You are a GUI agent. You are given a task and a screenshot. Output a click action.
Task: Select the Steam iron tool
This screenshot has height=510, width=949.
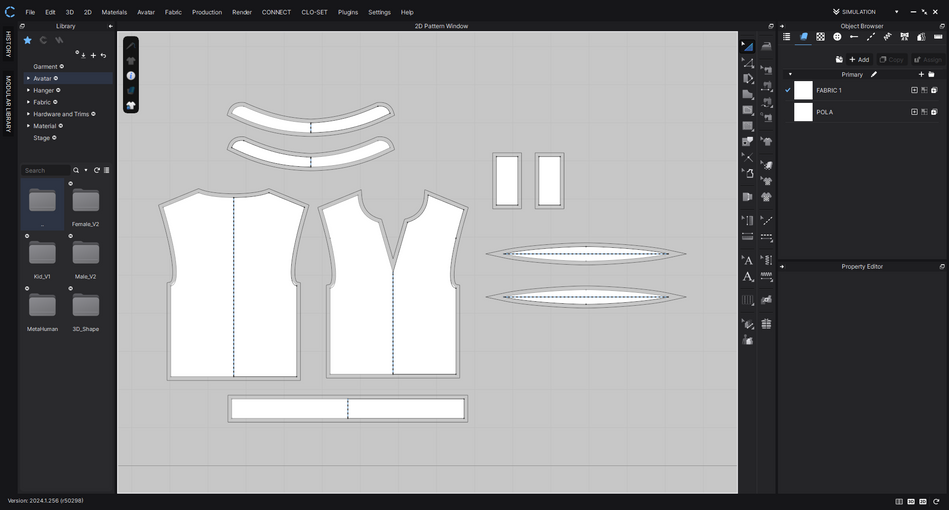(766, 46)
